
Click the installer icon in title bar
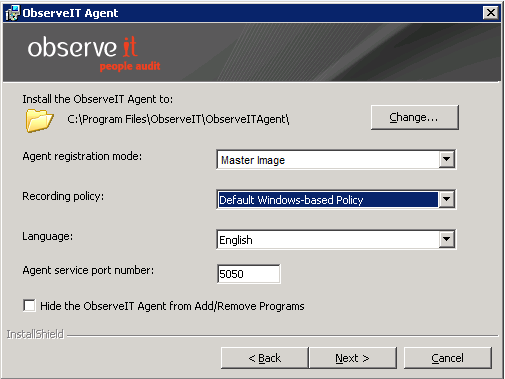coord(13,13)
